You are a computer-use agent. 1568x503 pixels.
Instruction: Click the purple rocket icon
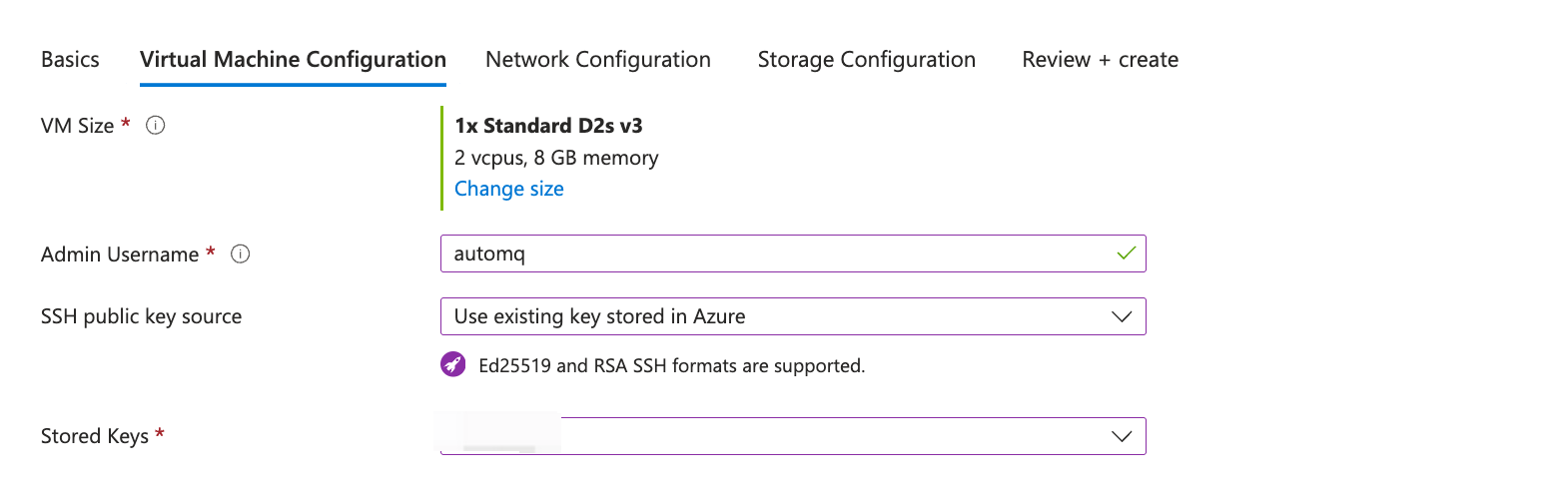point(453,365)
